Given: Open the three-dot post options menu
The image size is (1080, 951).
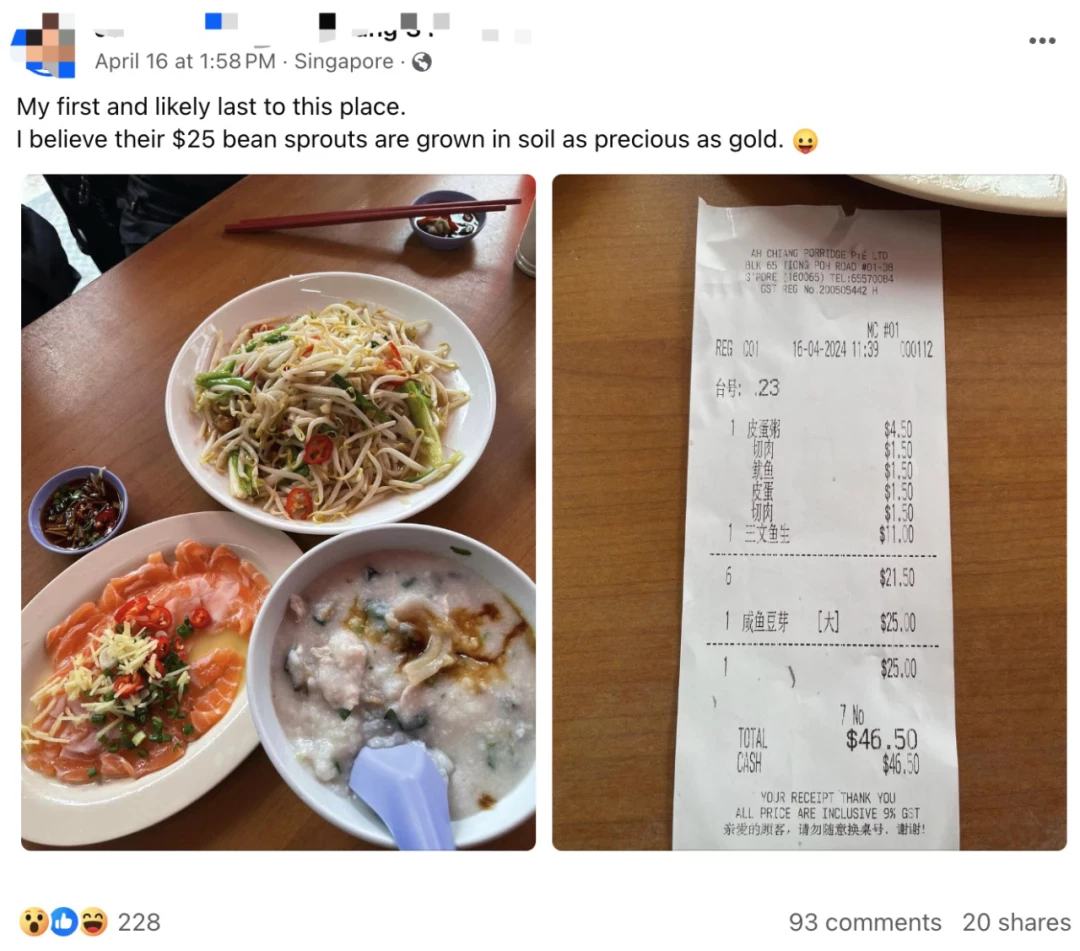Looking at the screenshot, I should click(1042, 41).
